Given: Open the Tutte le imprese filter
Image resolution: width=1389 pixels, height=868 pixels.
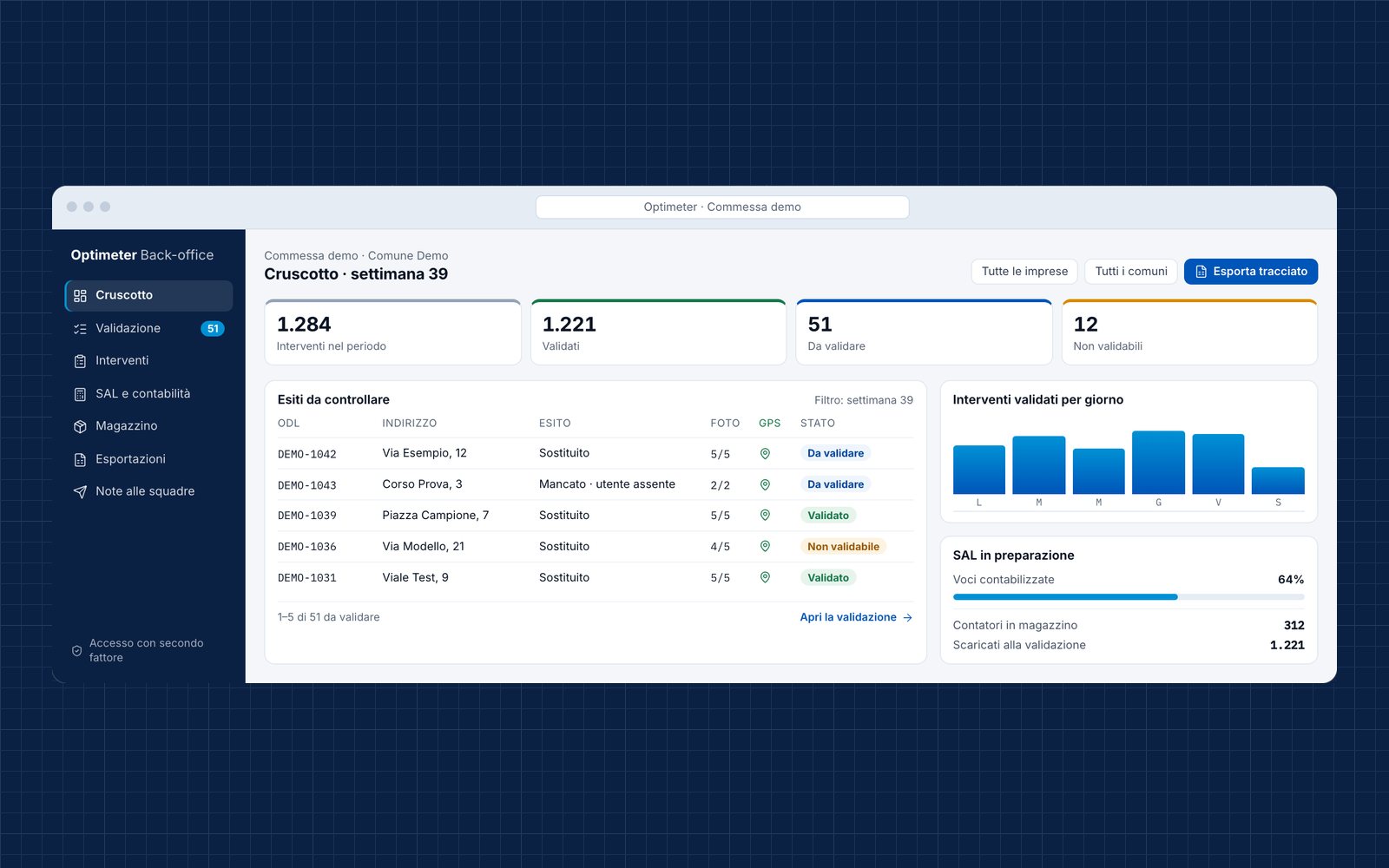Looking at the screenshot, I should [1024, 272].
